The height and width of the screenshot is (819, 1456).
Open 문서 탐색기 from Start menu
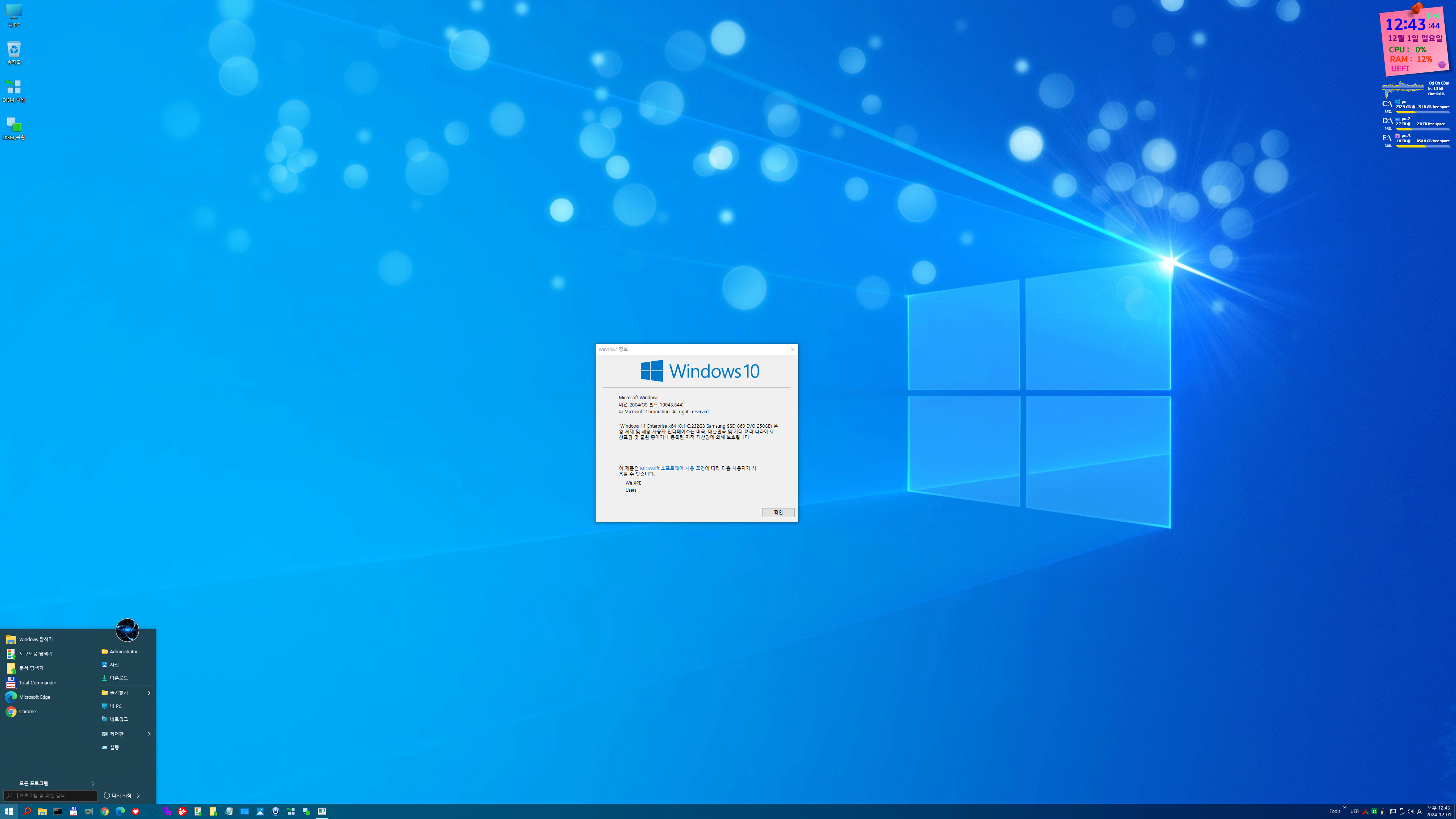(50, 668)
